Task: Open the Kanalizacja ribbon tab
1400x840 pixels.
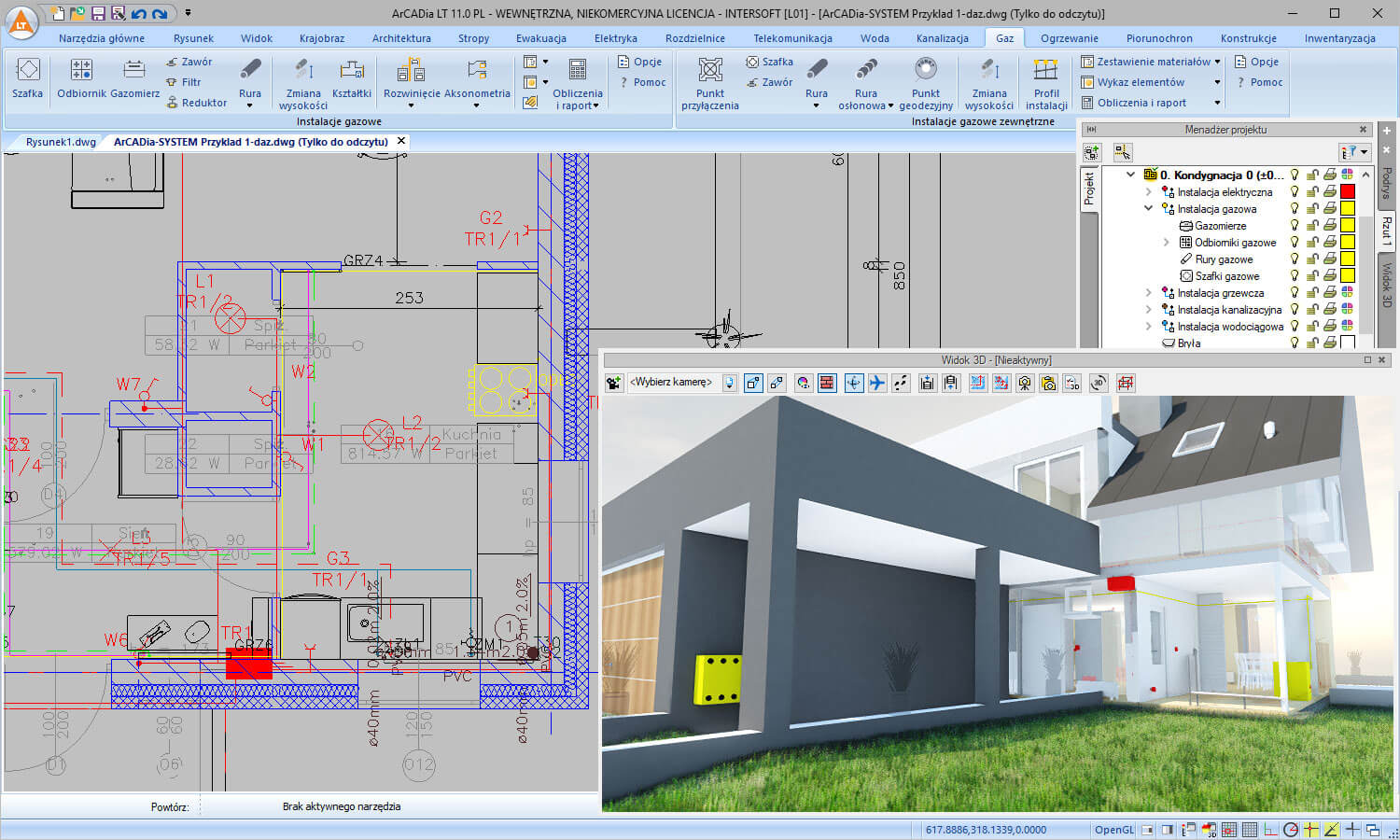Action: 943,38
